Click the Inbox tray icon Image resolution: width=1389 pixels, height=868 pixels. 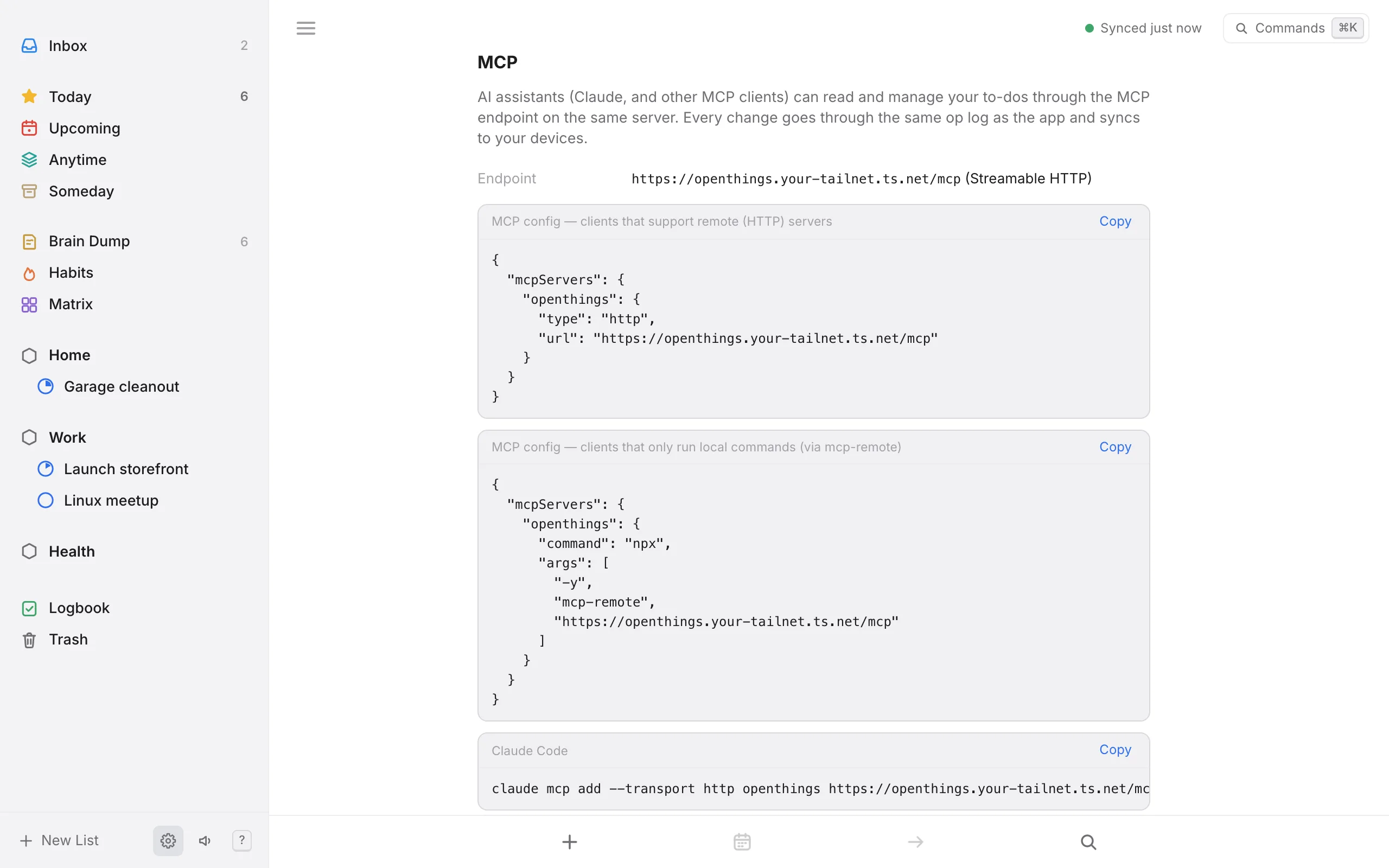pyautogui.click(x=29, y=46)
